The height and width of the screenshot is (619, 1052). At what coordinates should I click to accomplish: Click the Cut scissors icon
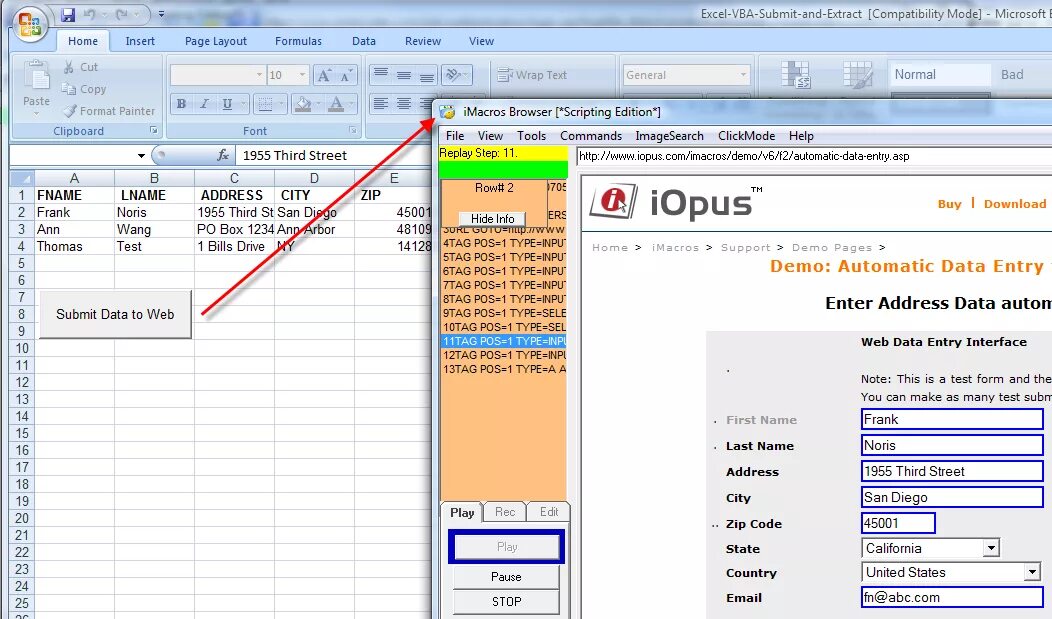(x=68, y=67)
